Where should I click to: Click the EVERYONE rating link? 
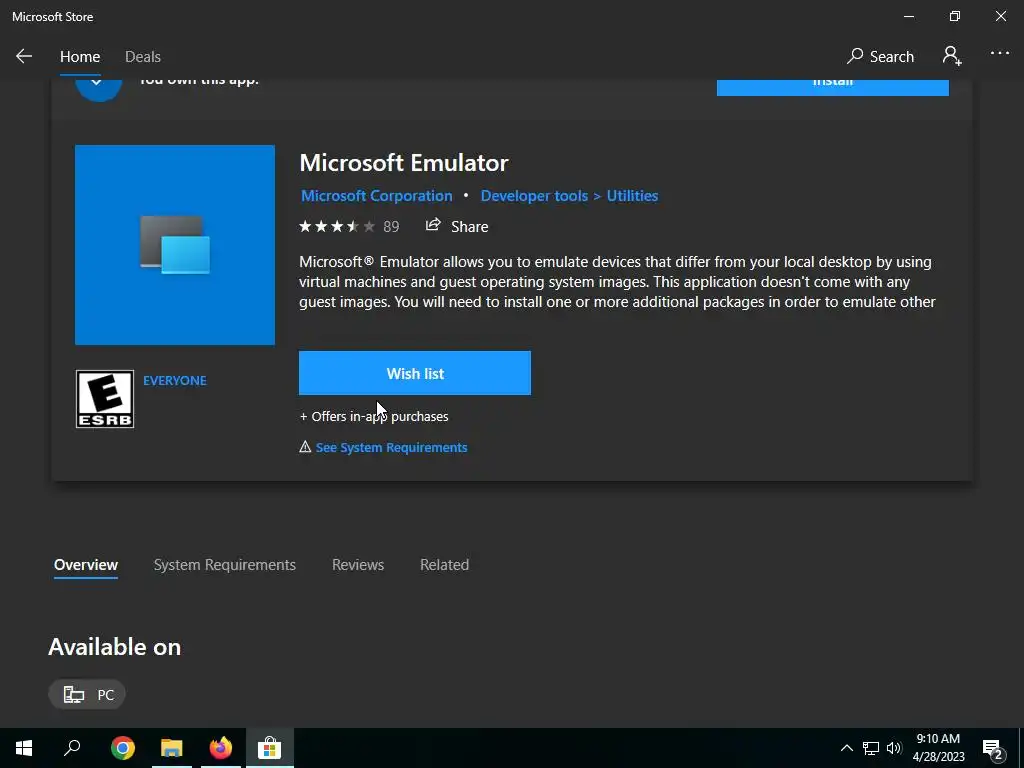click(174, 381)
